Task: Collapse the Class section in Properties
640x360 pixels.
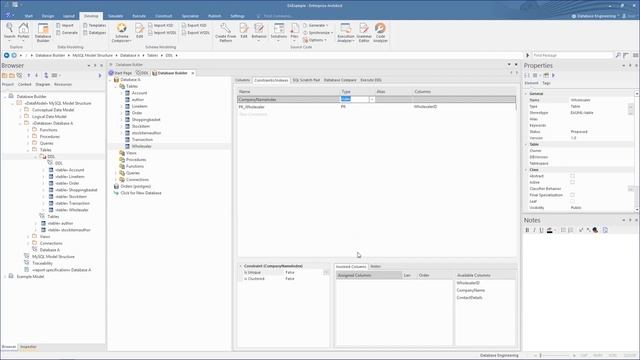Action: click(526, 170)
